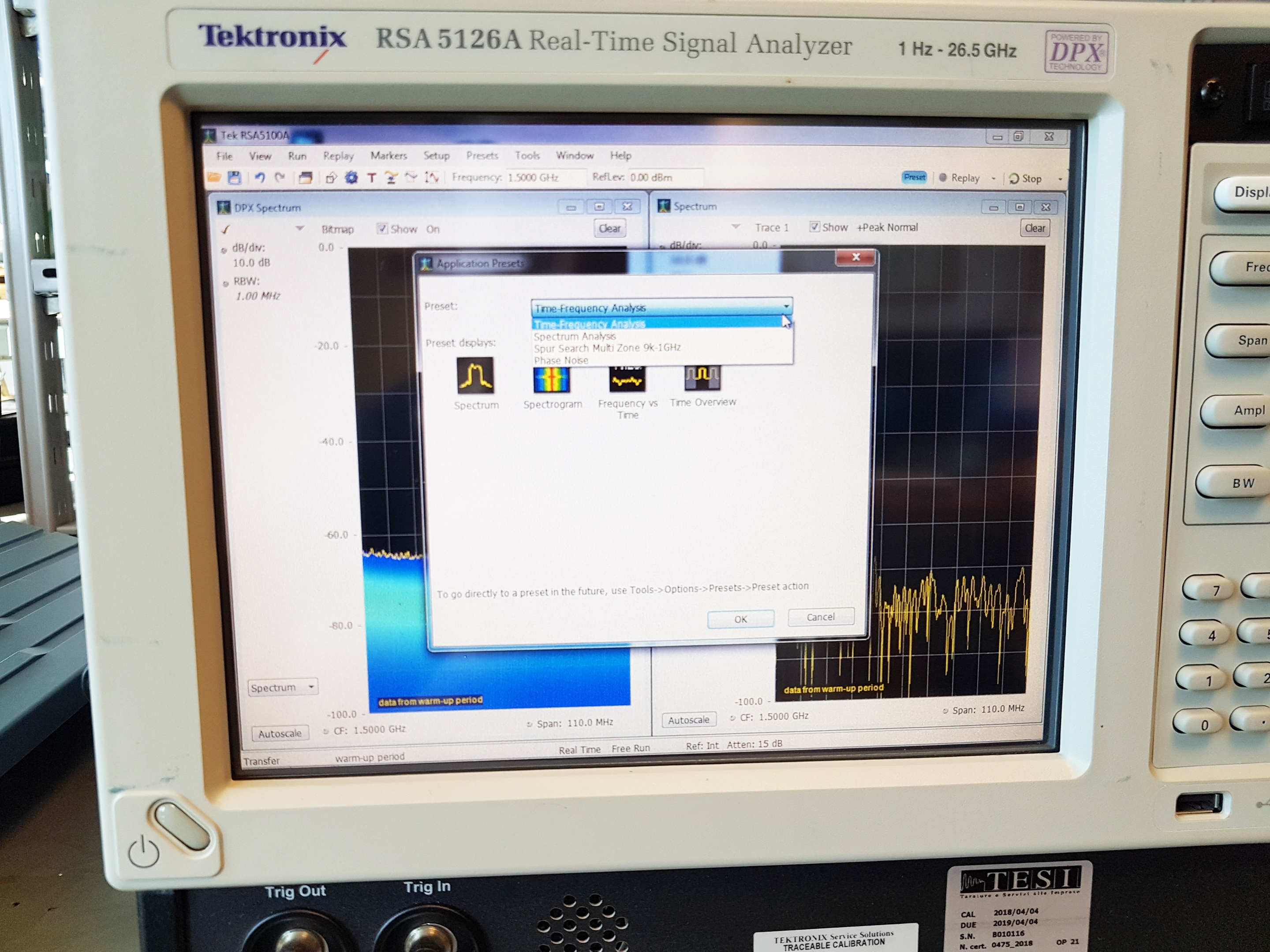Click the checkmark icon in DPX Spectrum

coord(226,230)
